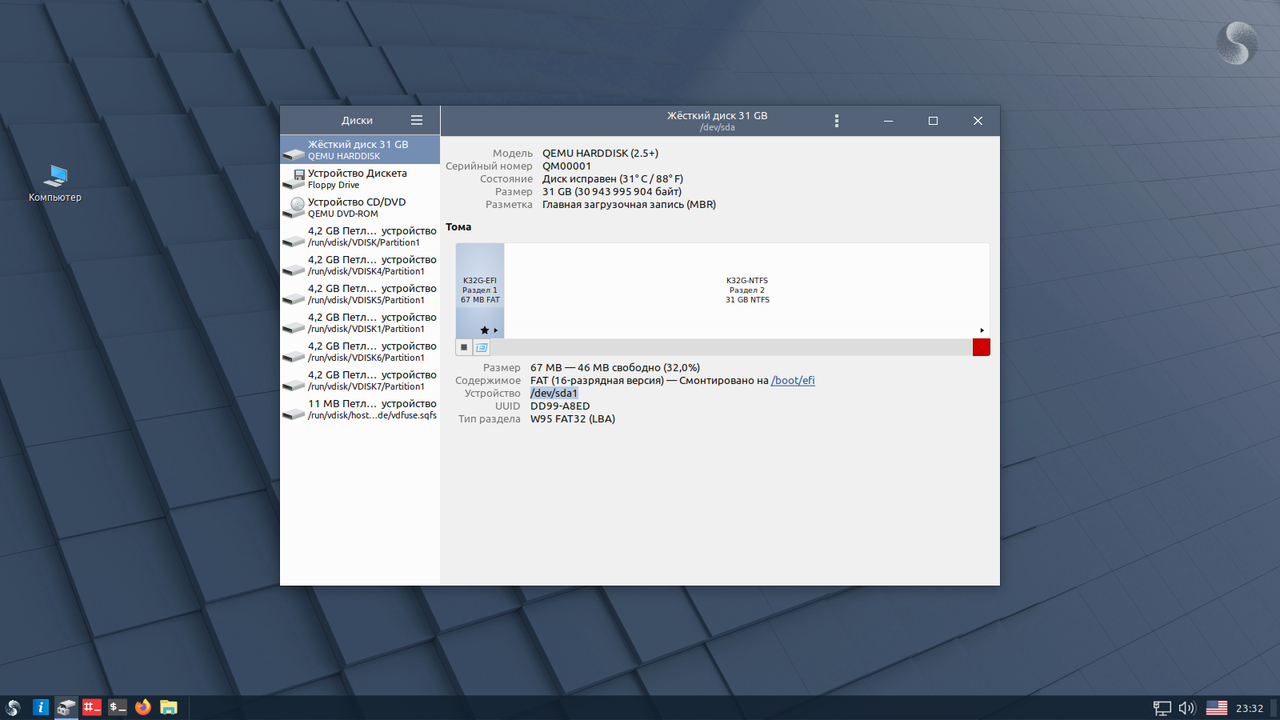Launch Firefox from the taskbar
Image resolution: width=1280 pixels, height=720 pixels.
pyautogui.click(x=143, y=708)
